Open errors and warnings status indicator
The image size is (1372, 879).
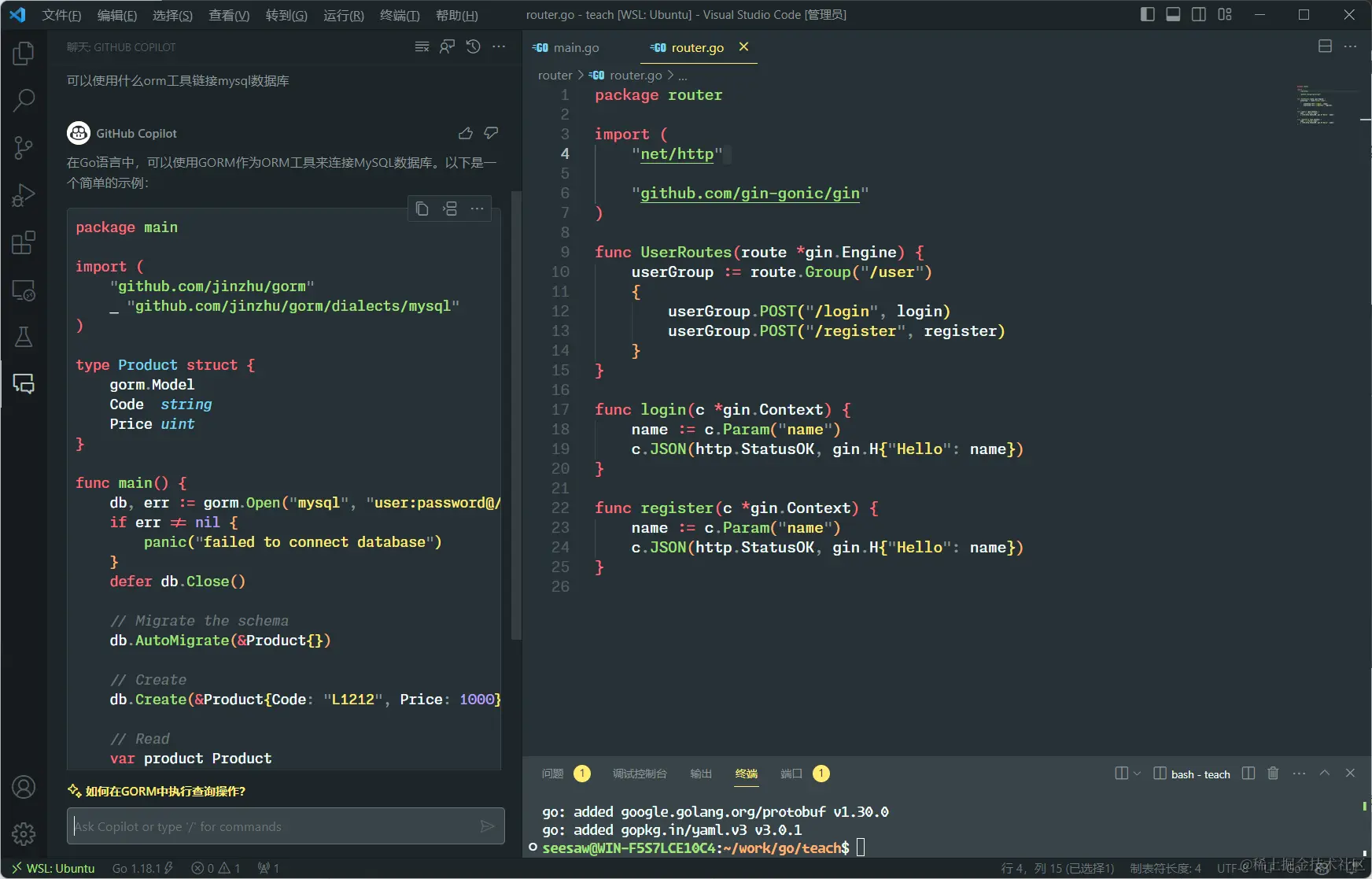(x=216, y=868)
